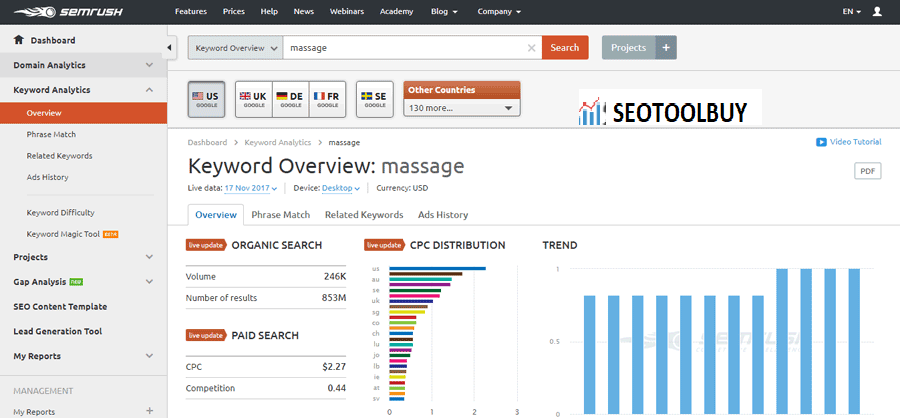The image size is (900, 418).
Task: Select the DE Google database
Action: 290,99
